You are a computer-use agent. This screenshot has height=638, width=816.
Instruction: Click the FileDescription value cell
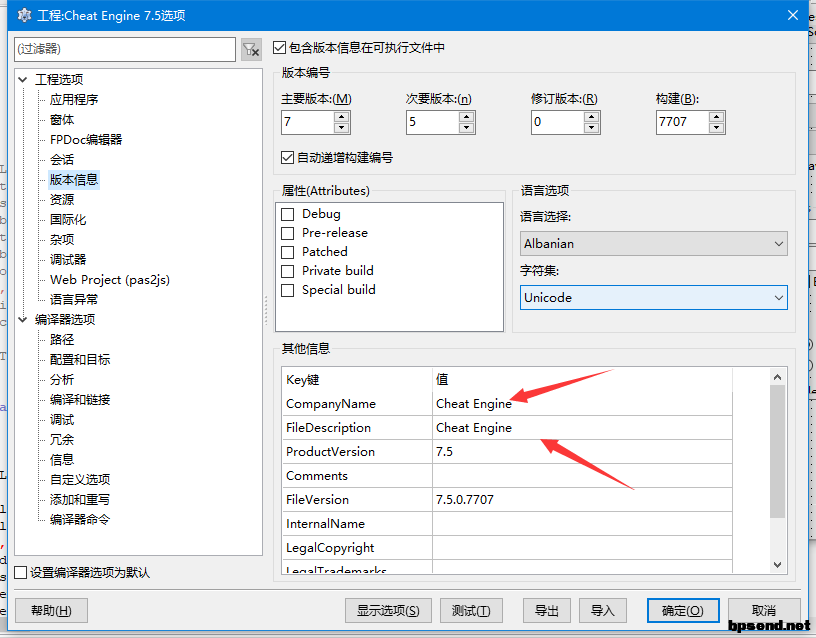582,428
